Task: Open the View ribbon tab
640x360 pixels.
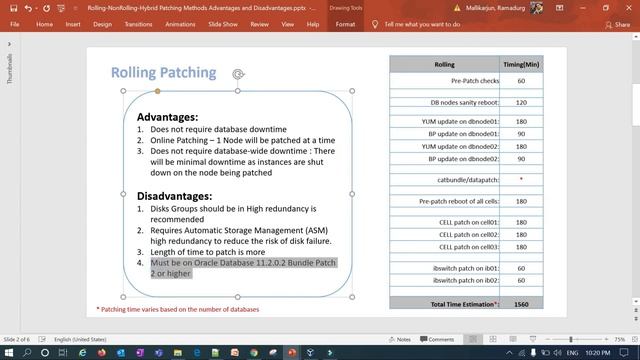Action: click(287, 24)
